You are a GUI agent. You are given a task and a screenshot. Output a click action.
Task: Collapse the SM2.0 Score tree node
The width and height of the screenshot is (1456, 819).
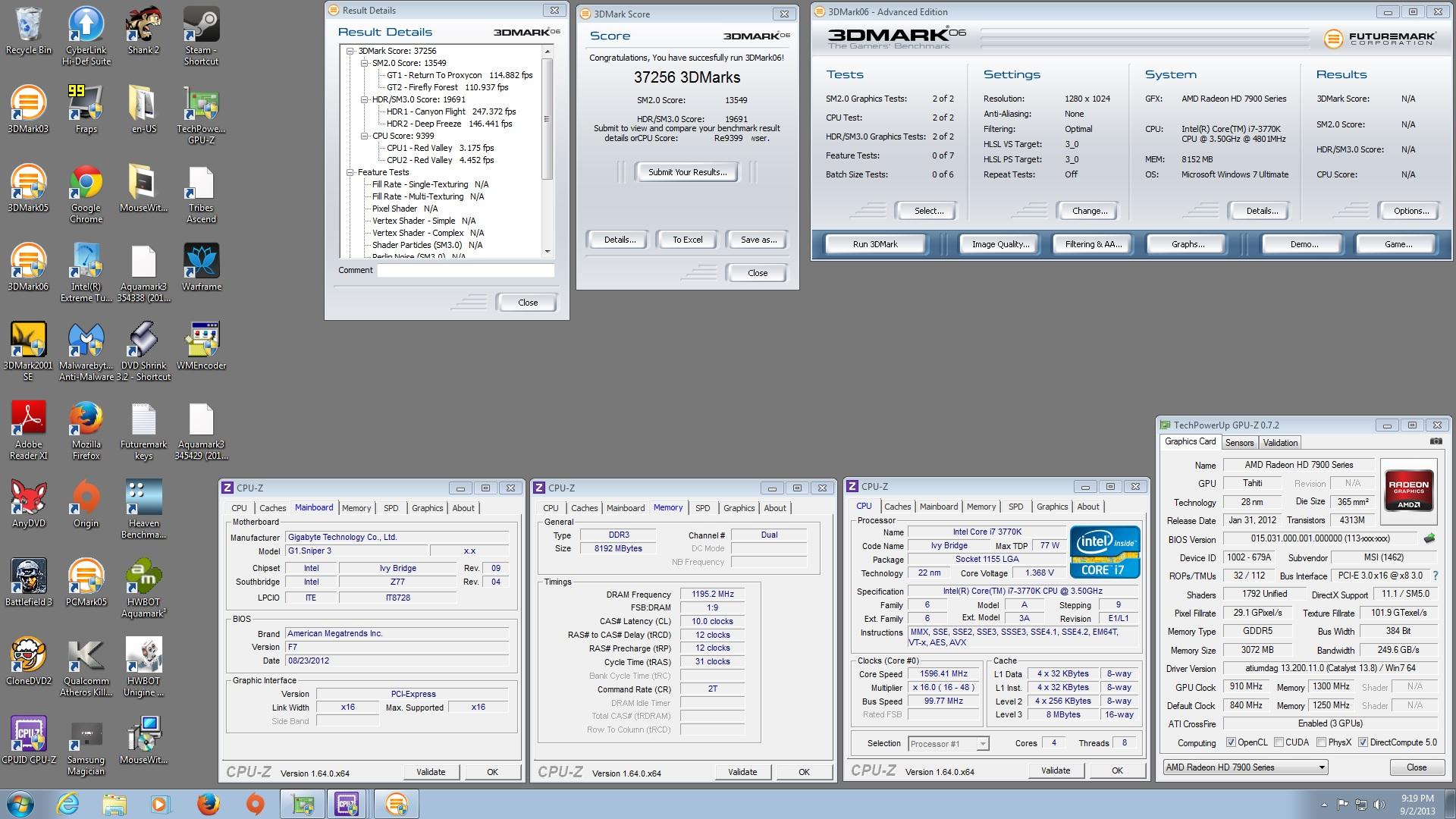pos(365,63)
